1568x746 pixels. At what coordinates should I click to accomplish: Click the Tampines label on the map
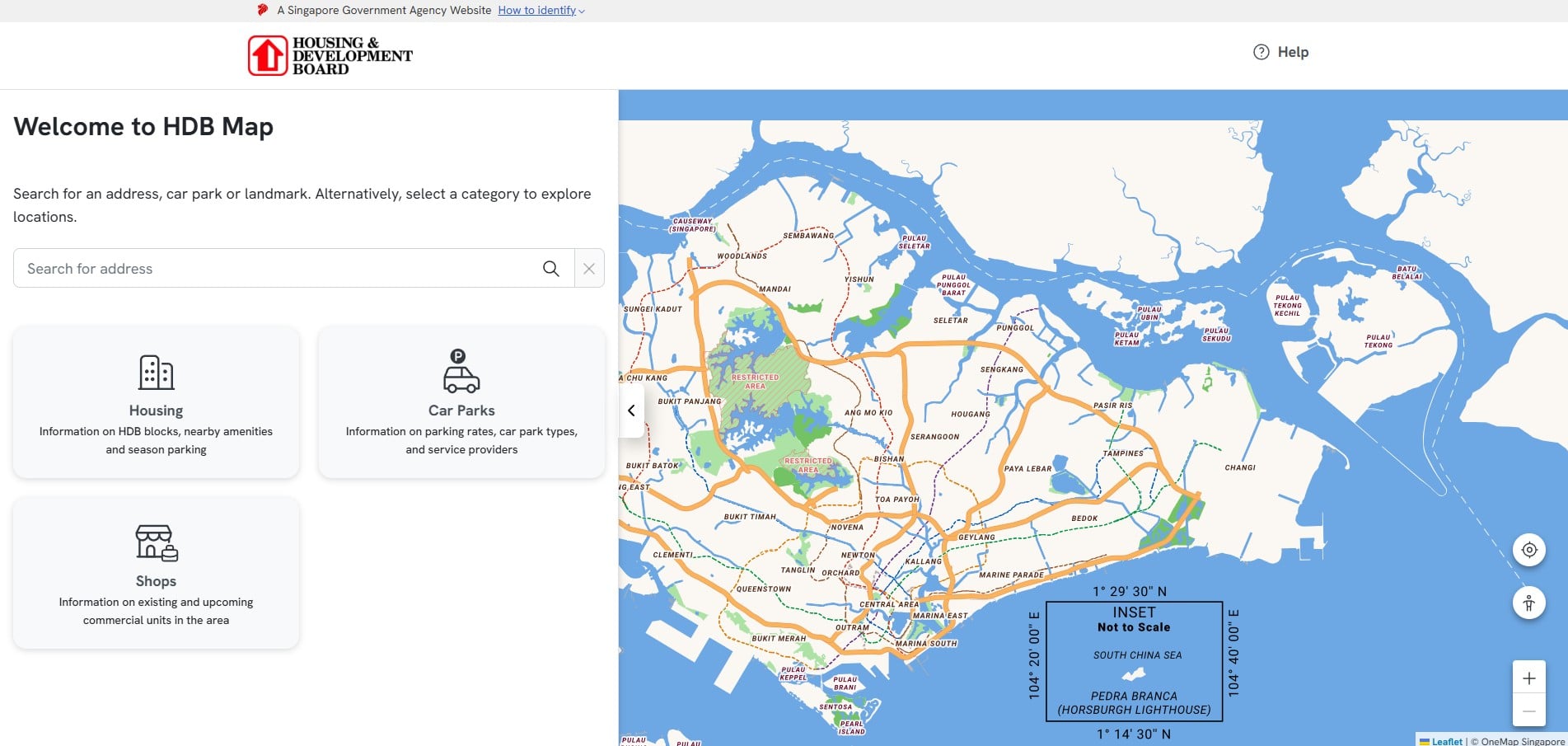[1123, 453]
